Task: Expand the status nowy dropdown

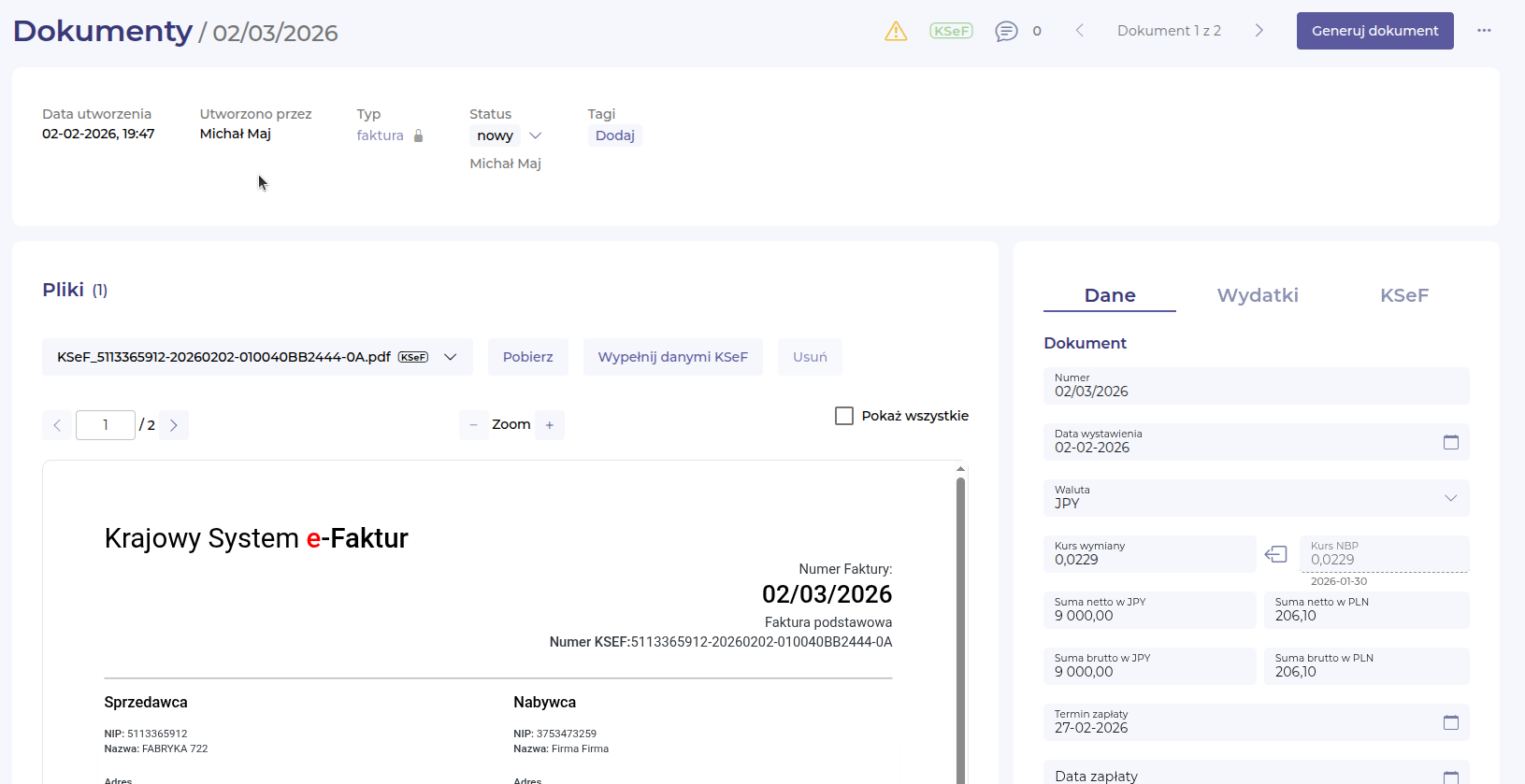Action: pos(536,135)
